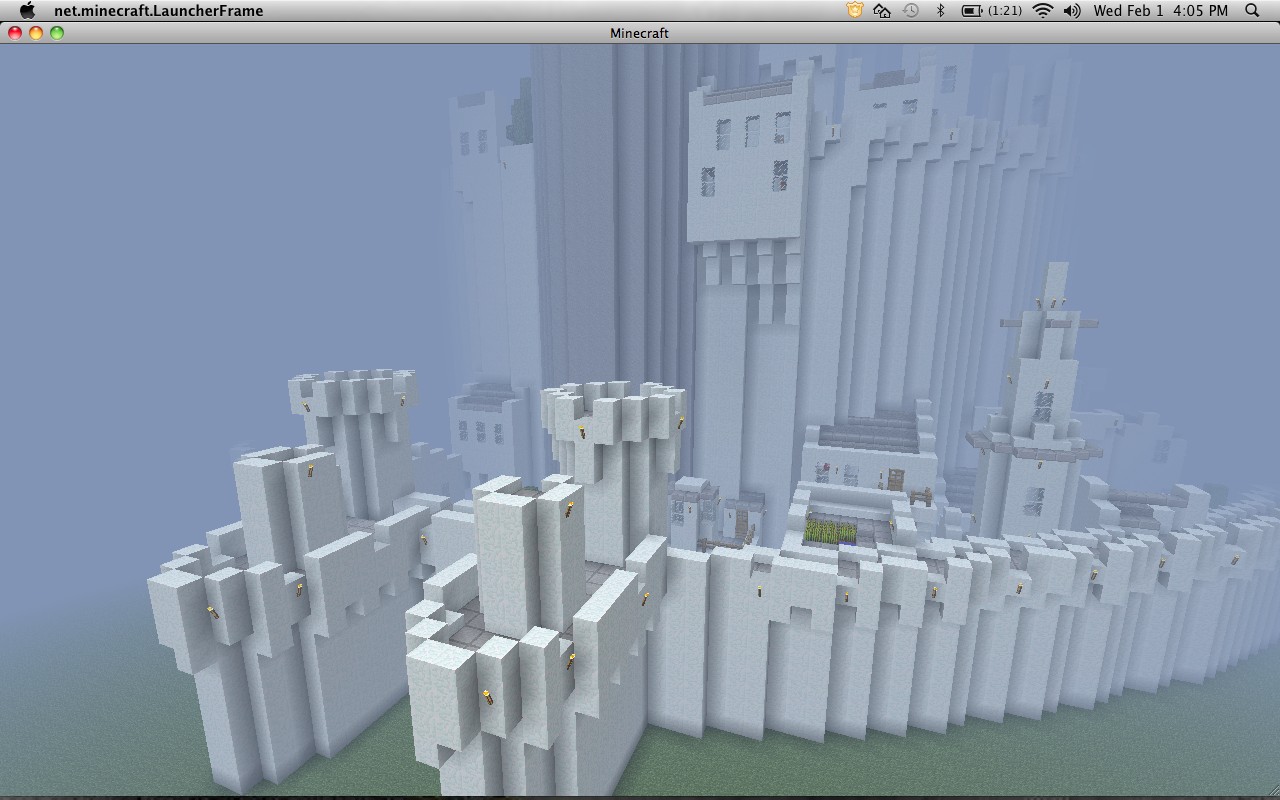Open the Time Machine status icon
1280x800 pixels.
(x=910, y=11)
